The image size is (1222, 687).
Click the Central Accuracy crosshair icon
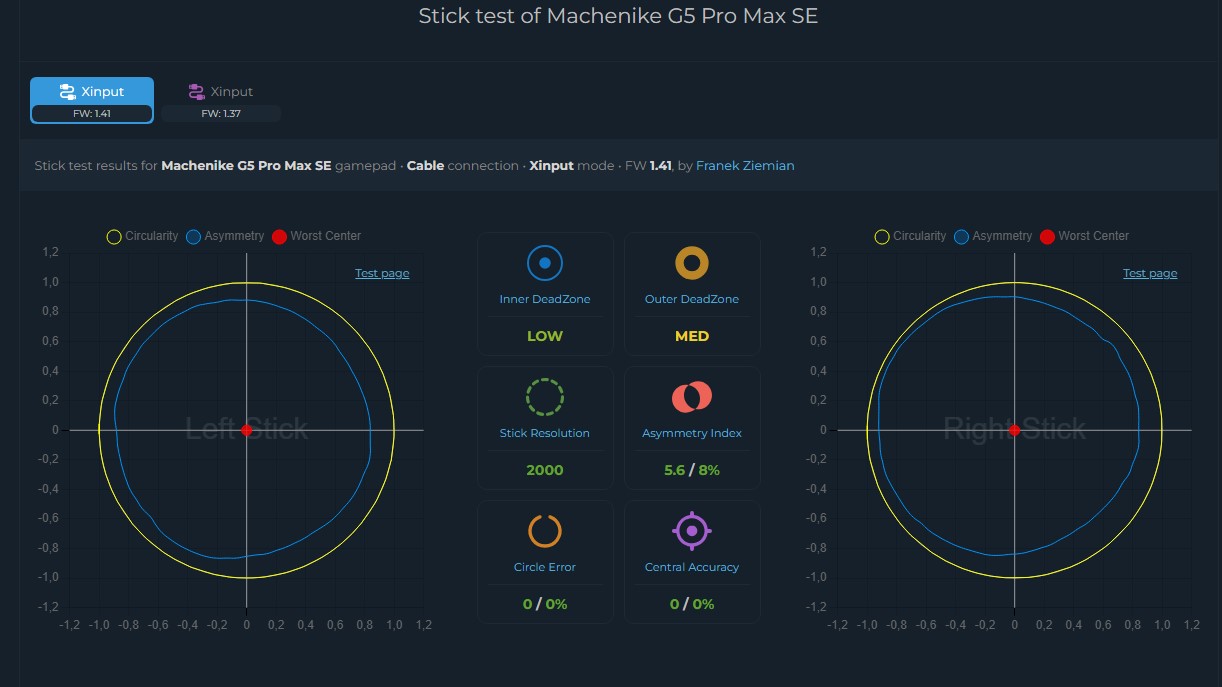[692, 531]
